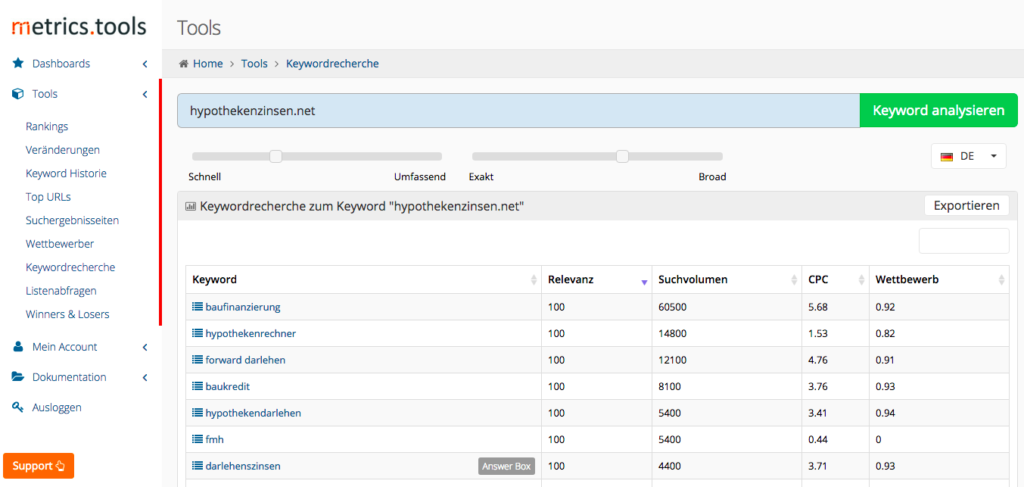Click the list icon next to fmh
This screenshot has height=487, width=1024.
click(x=197, y=439)
